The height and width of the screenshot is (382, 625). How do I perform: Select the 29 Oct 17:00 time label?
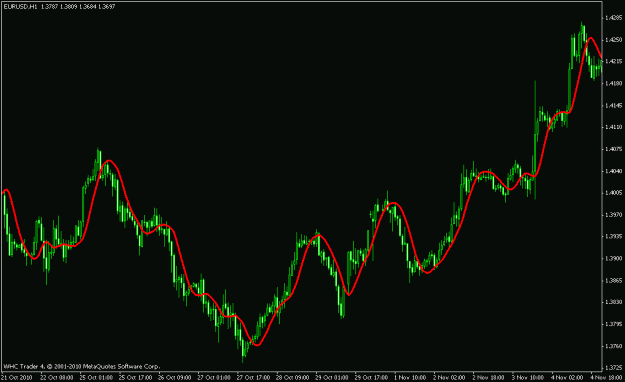click(371, 377)
